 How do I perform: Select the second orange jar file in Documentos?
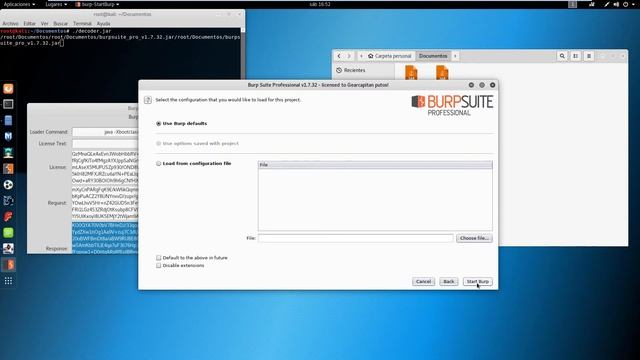click(442, 72)
